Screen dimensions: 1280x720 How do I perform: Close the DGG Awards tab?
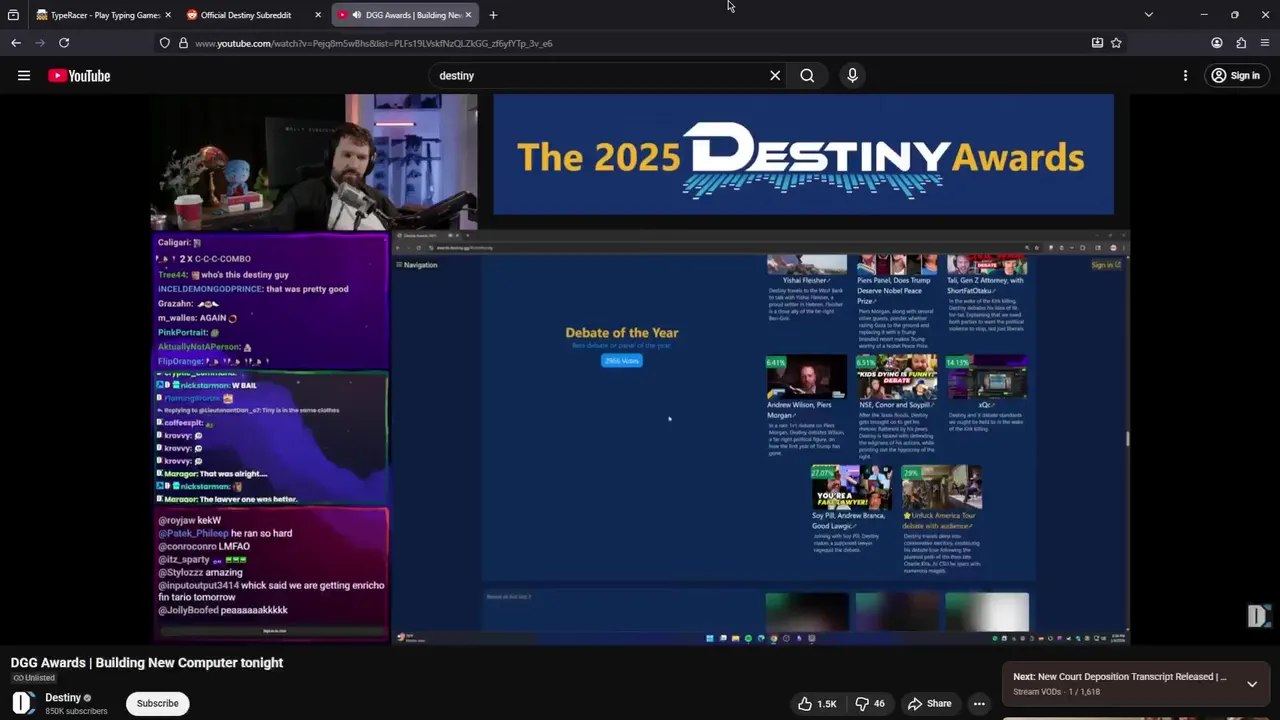pyautogui.click(x=468, y=15)
